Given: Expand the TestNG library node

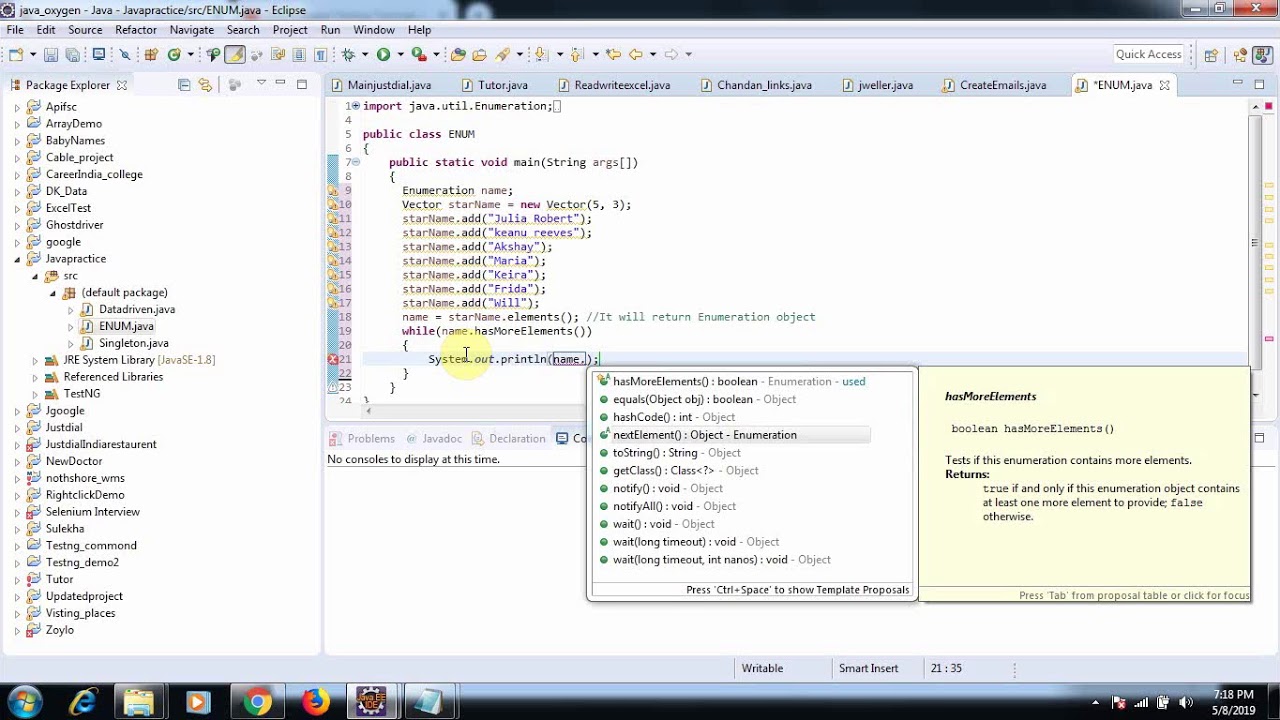Looking at the screenshot, I should tap(35, 394).
